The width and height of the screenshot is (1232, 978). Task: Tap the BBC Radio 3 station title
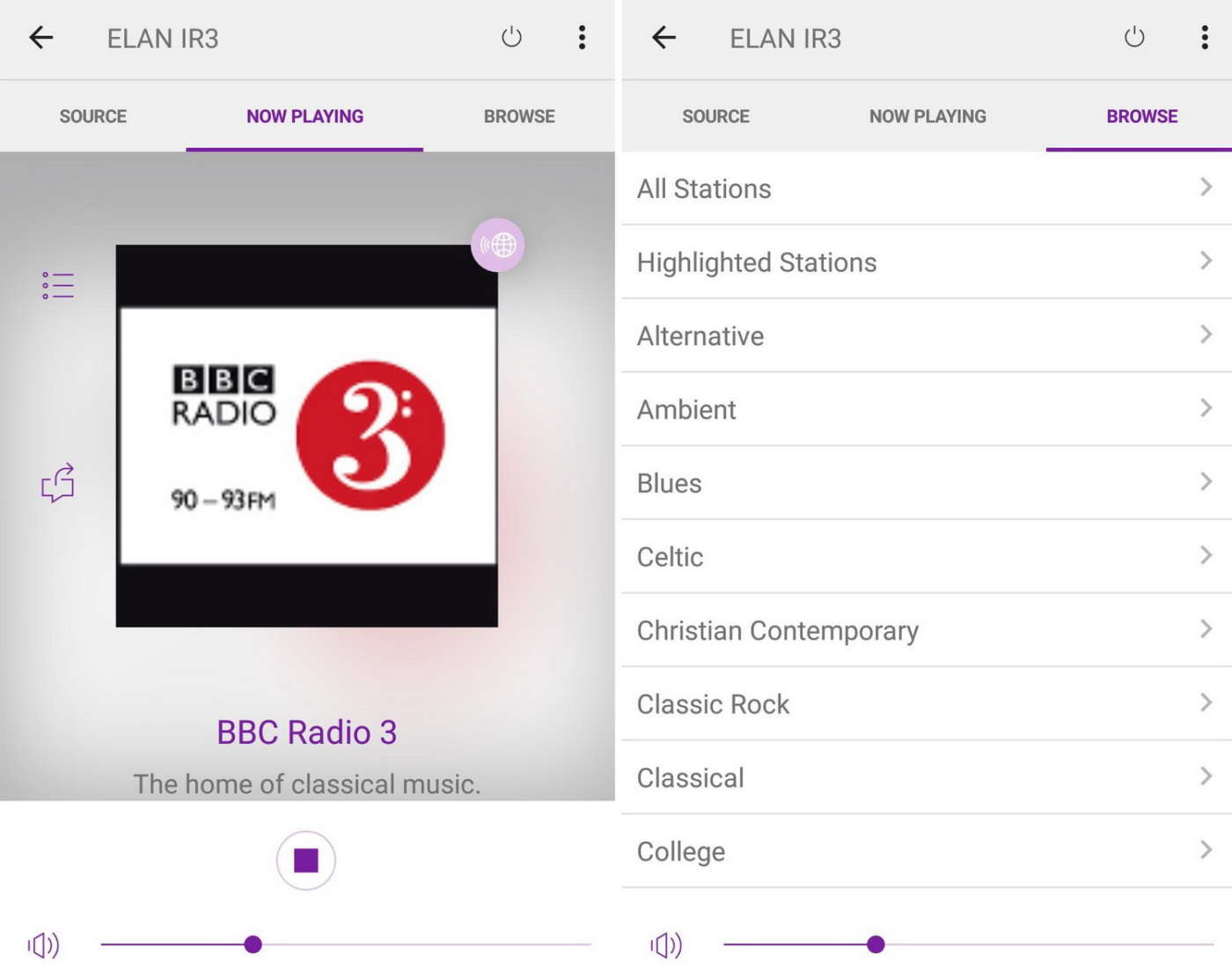307,732
